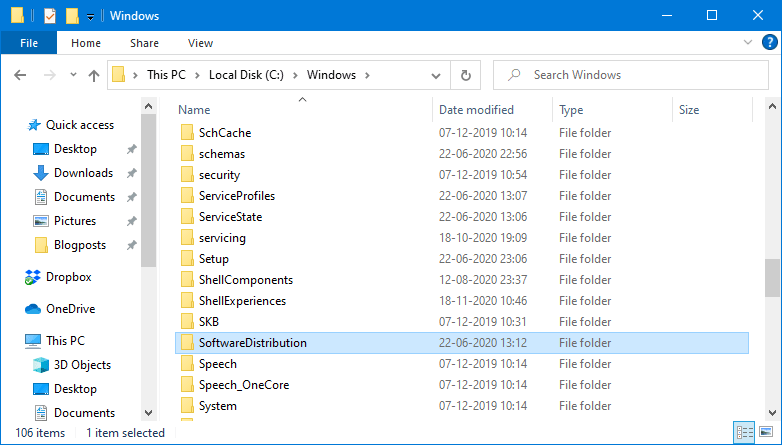Screen dimensions: 782x445
Task: Open Pictures in the navigation pane
Action: point(75,221)
